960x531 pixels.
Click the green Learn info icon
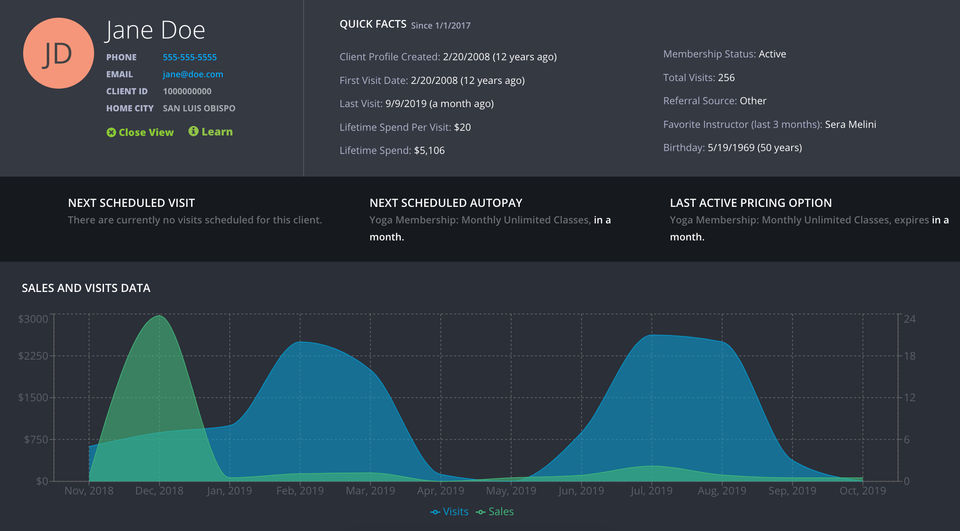(193, 131)
